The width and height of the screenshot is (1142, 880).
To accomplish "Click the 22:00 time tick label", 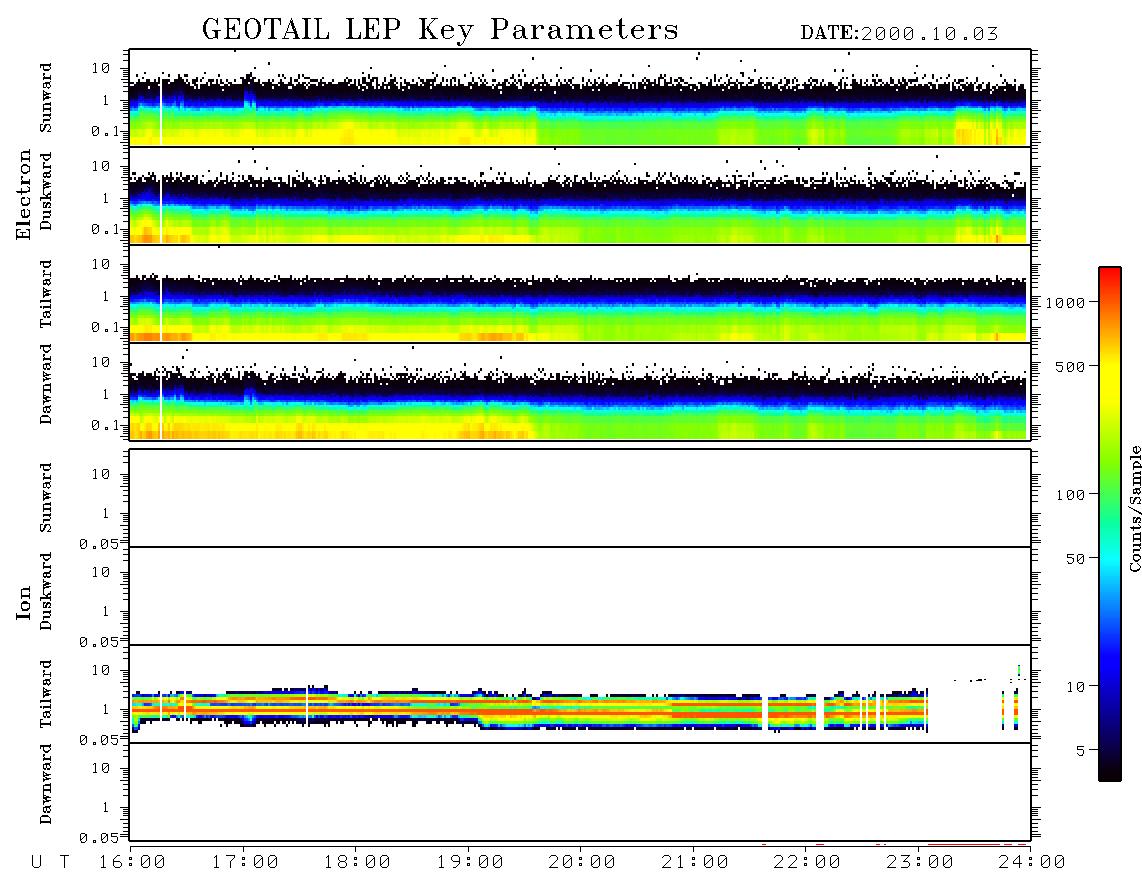I will [807, 863].
